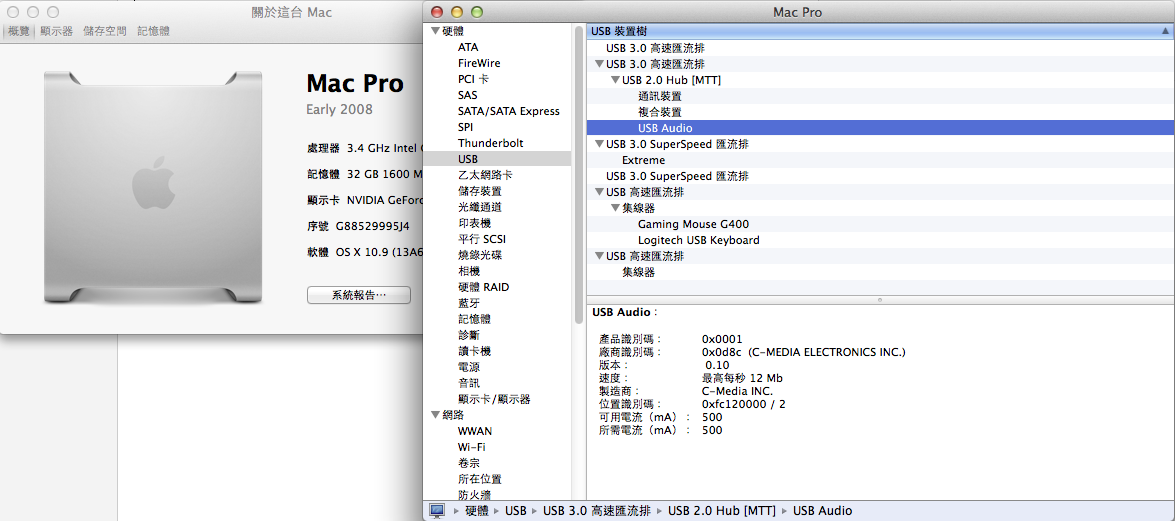Select Thunderbolt in the sidebar
This screenshot has height=521, width=1175.
[x=490, y=142]
